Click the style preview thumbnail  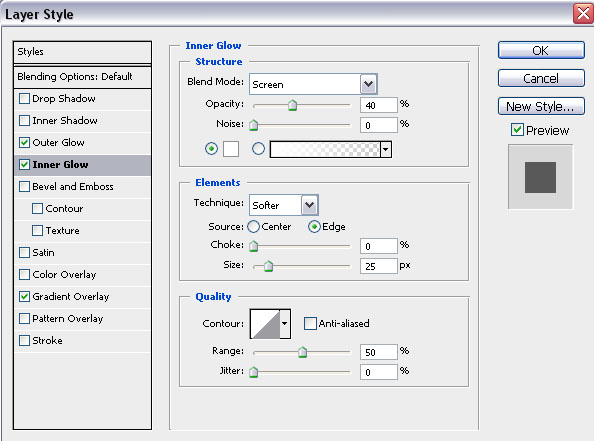pos(540,177)
